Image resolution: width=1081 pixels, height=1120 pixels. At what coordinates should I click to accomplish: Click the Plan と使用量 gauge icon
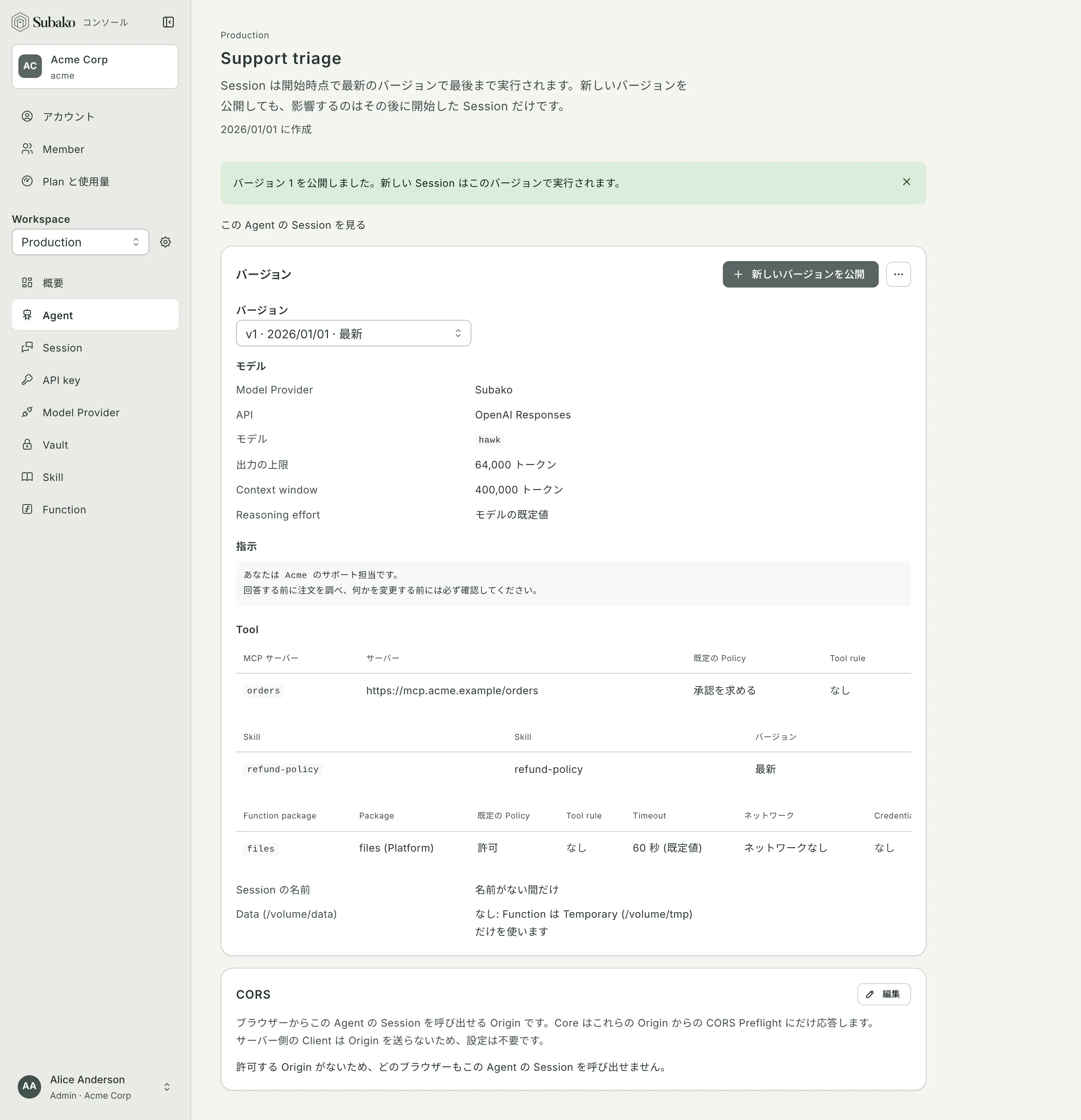(x=28, y=181)
